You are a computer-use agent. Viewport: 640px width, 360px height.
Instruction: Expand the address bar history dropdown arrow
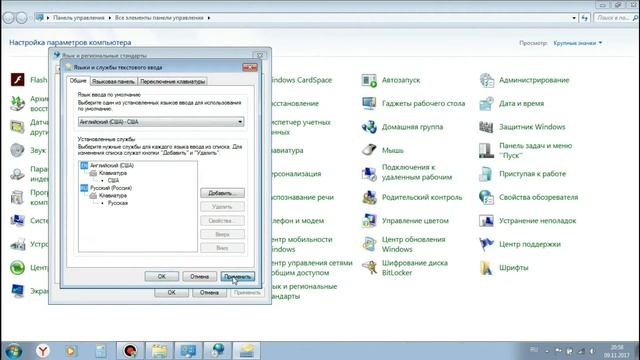[574, 18]
